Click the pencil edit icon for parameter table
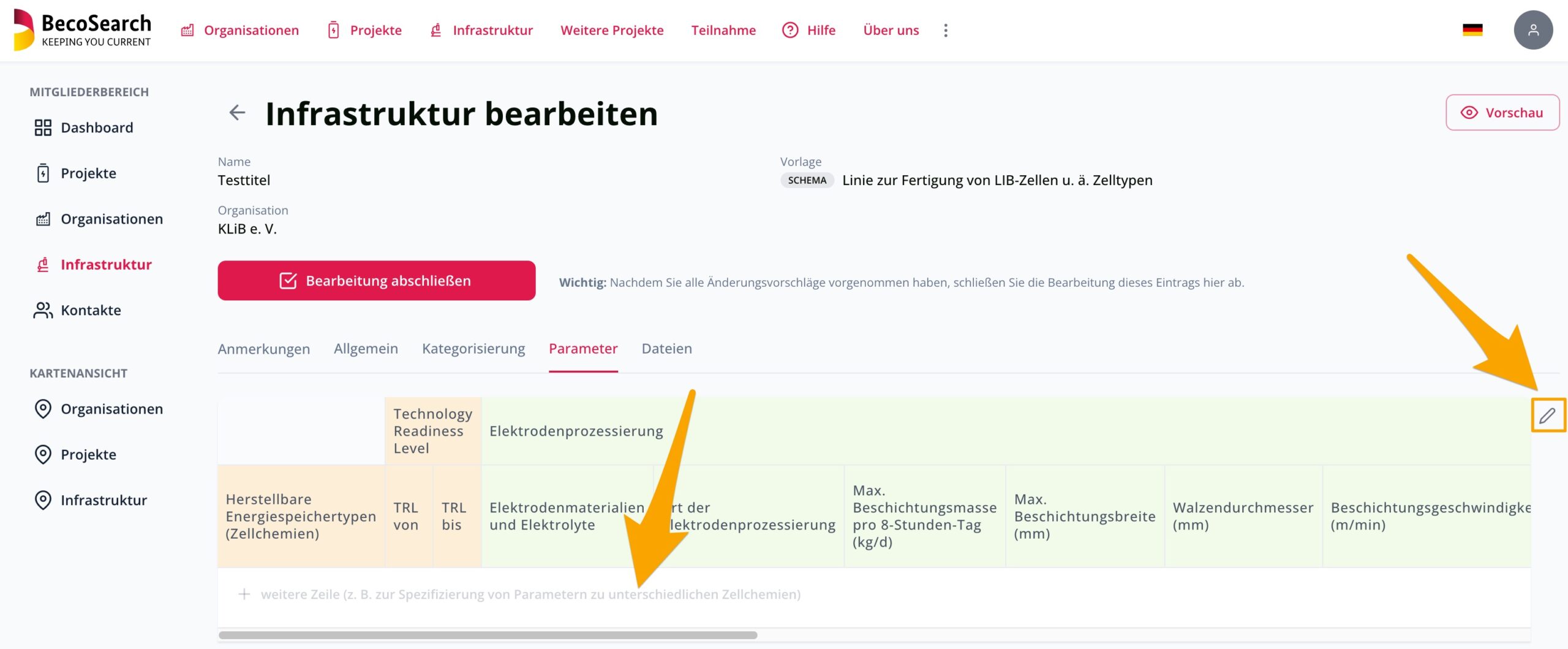Viewport: 1568px width, 649px height. 1547,416
